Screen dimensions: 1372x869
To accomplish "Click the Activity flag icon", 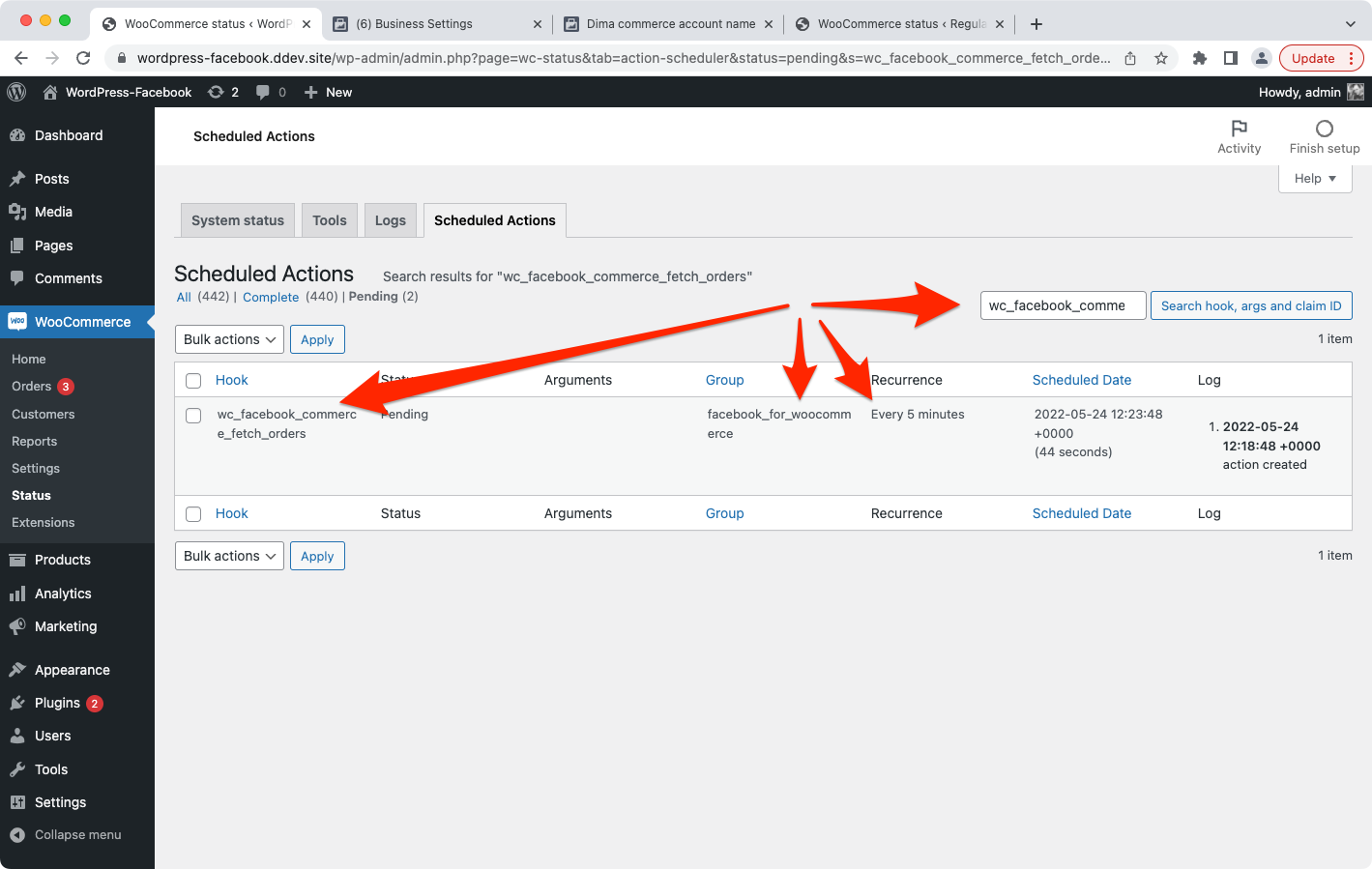I will pyautogui.click(x=1240, y=128).
